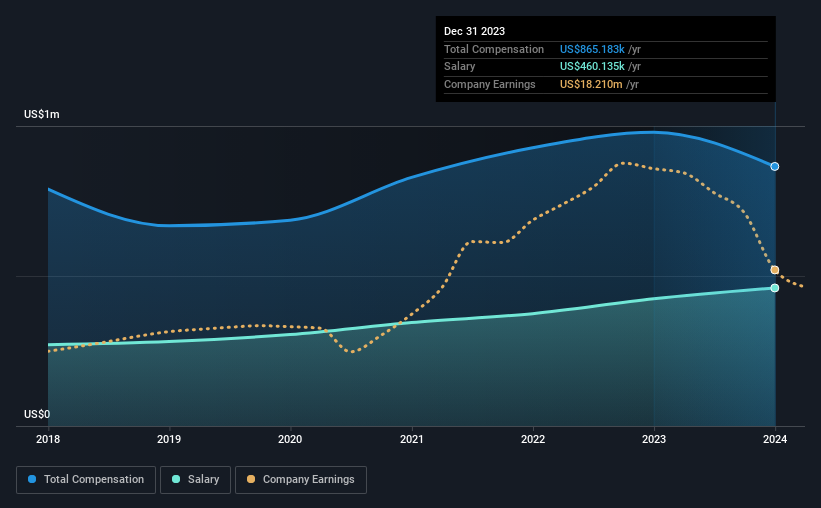Click the US$865.183k total compensation value
This screenshot has width=821, height=508.
tap(592, 49)
